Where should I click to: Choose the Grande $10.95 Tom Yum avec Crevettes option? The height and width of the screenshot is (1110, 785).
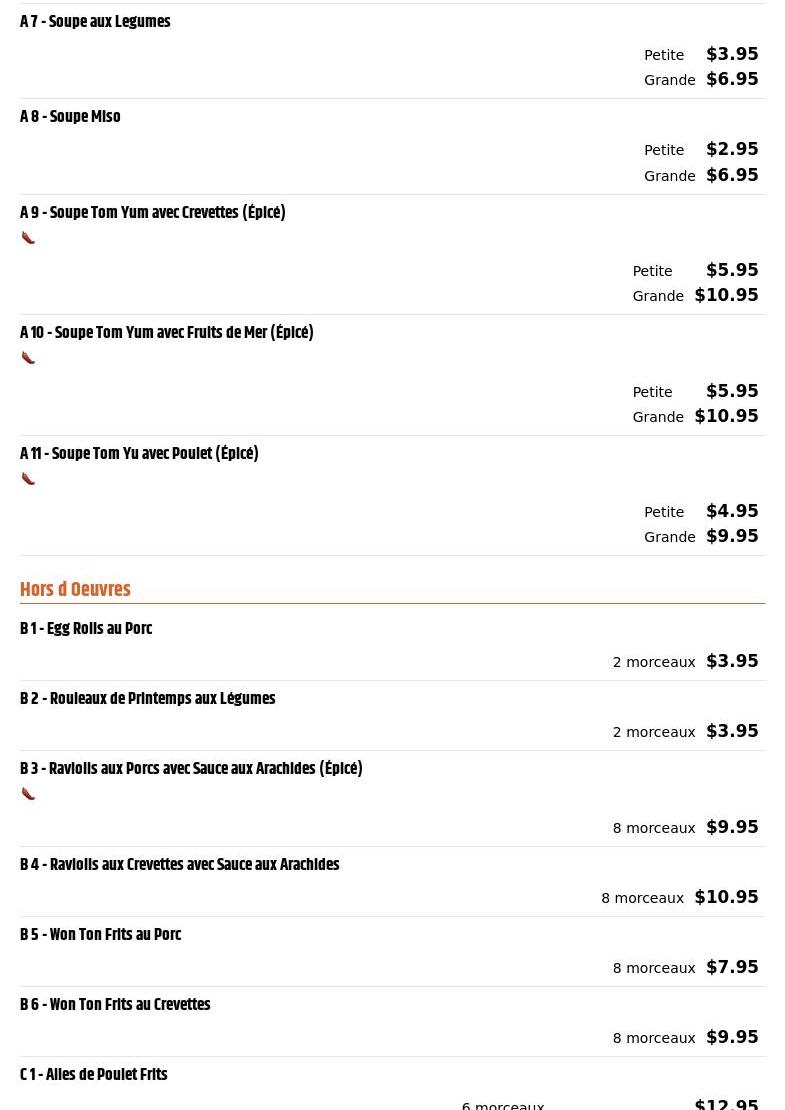coord(695,296)
